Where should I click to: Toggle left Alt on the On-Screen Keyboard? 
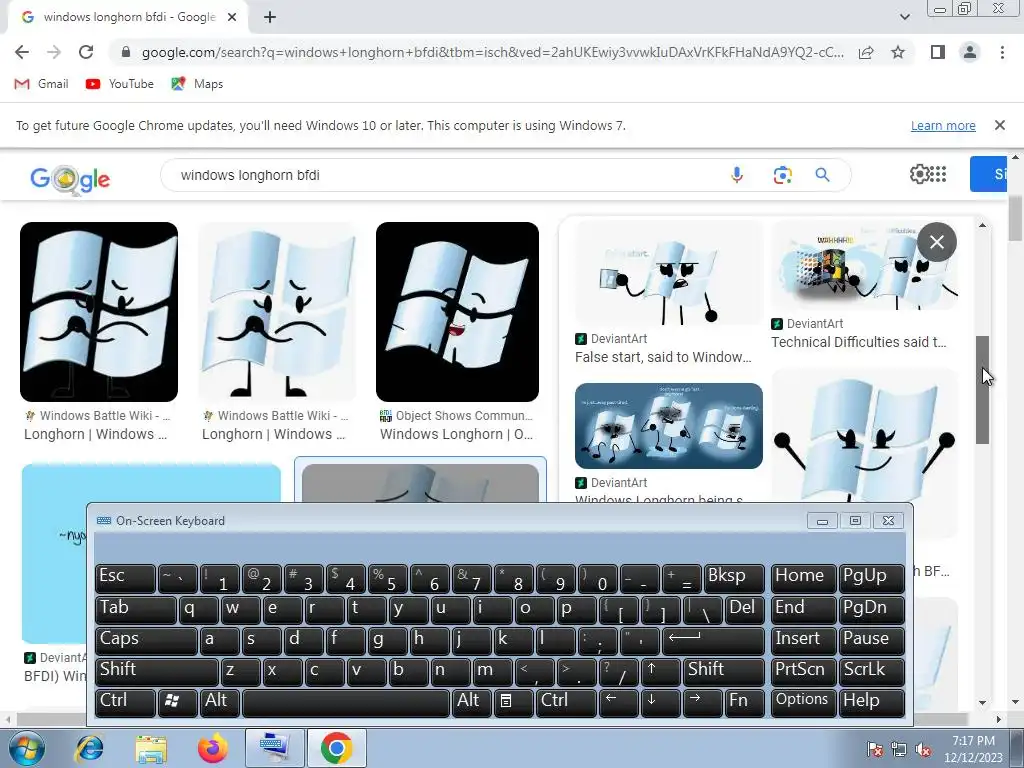click(220, 702)
